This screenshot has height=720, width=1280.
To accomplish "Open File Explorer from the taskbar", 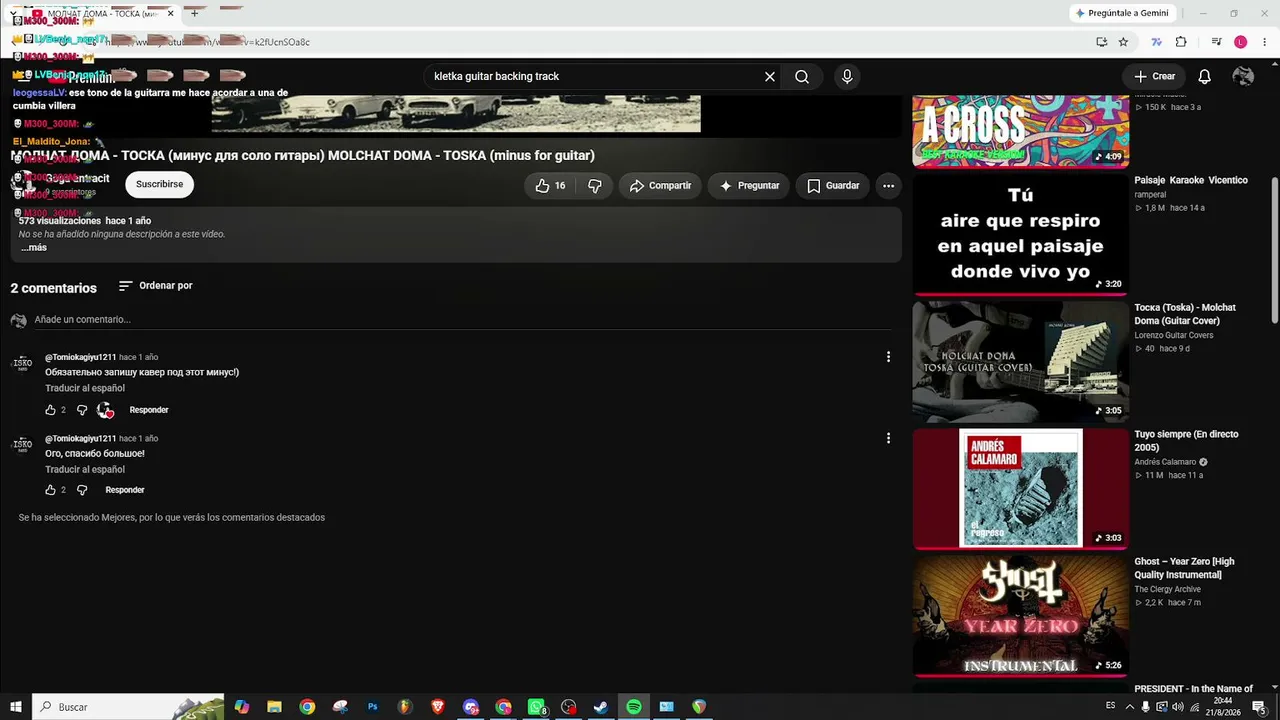I will pyautogui.click(x=274, y=707).
